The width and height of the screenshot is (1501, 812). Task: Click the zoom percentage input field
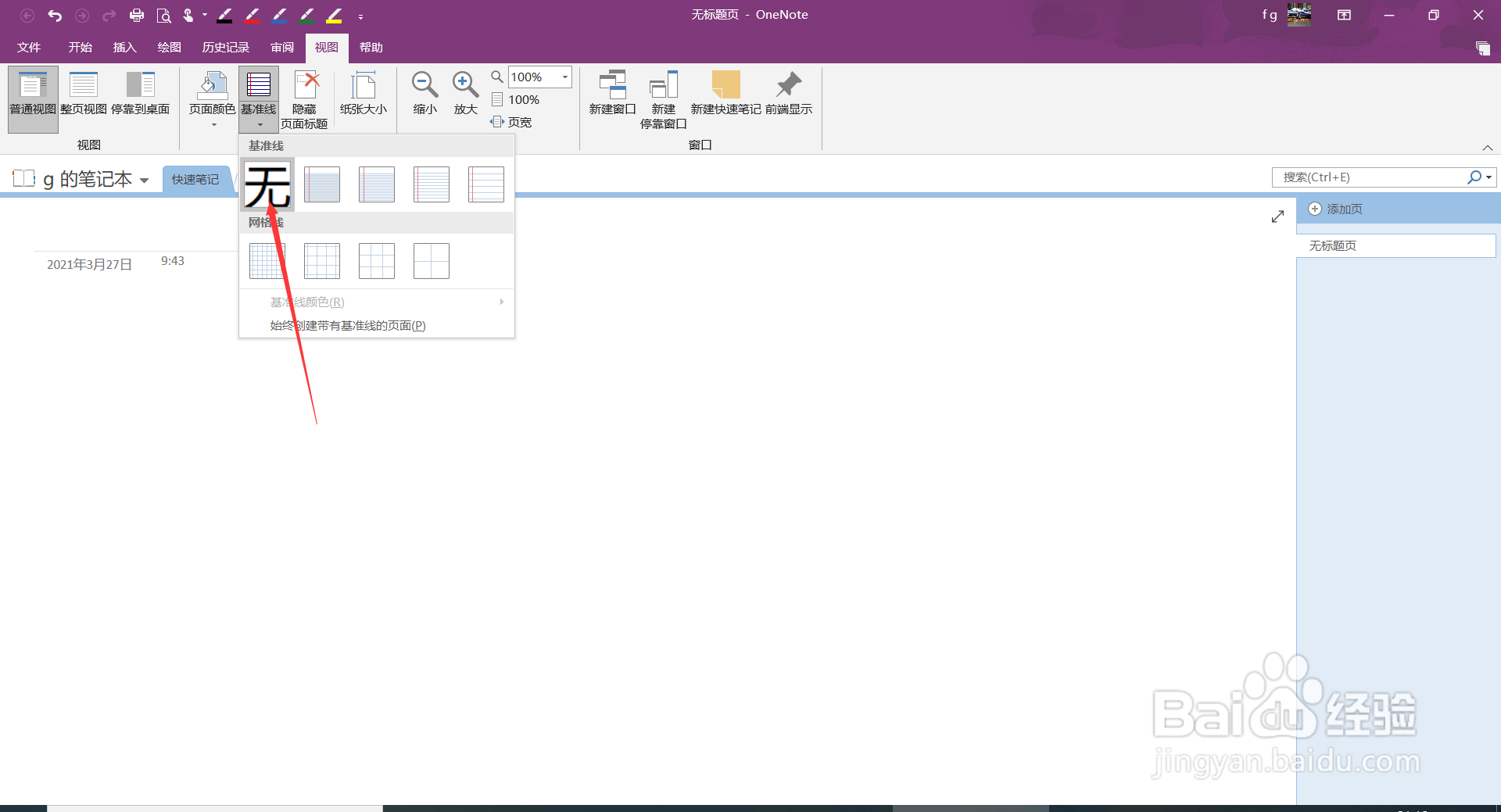(534, 77)
